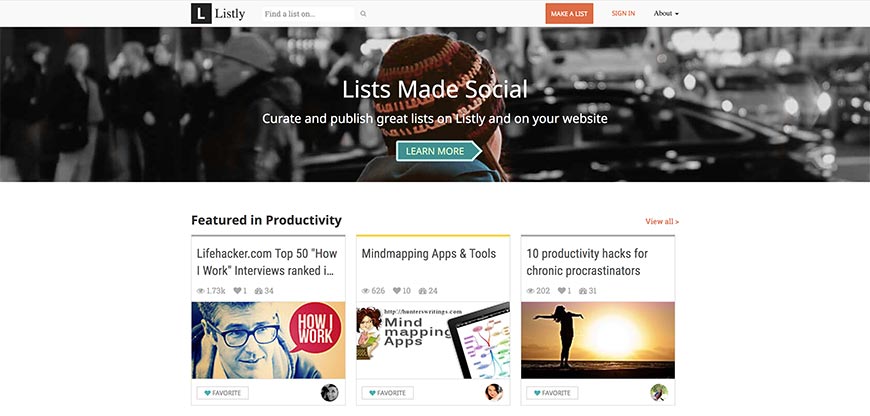Click the Learn More button
The height and width of the screenshot is (416, 870).
(x=436, y=151)
